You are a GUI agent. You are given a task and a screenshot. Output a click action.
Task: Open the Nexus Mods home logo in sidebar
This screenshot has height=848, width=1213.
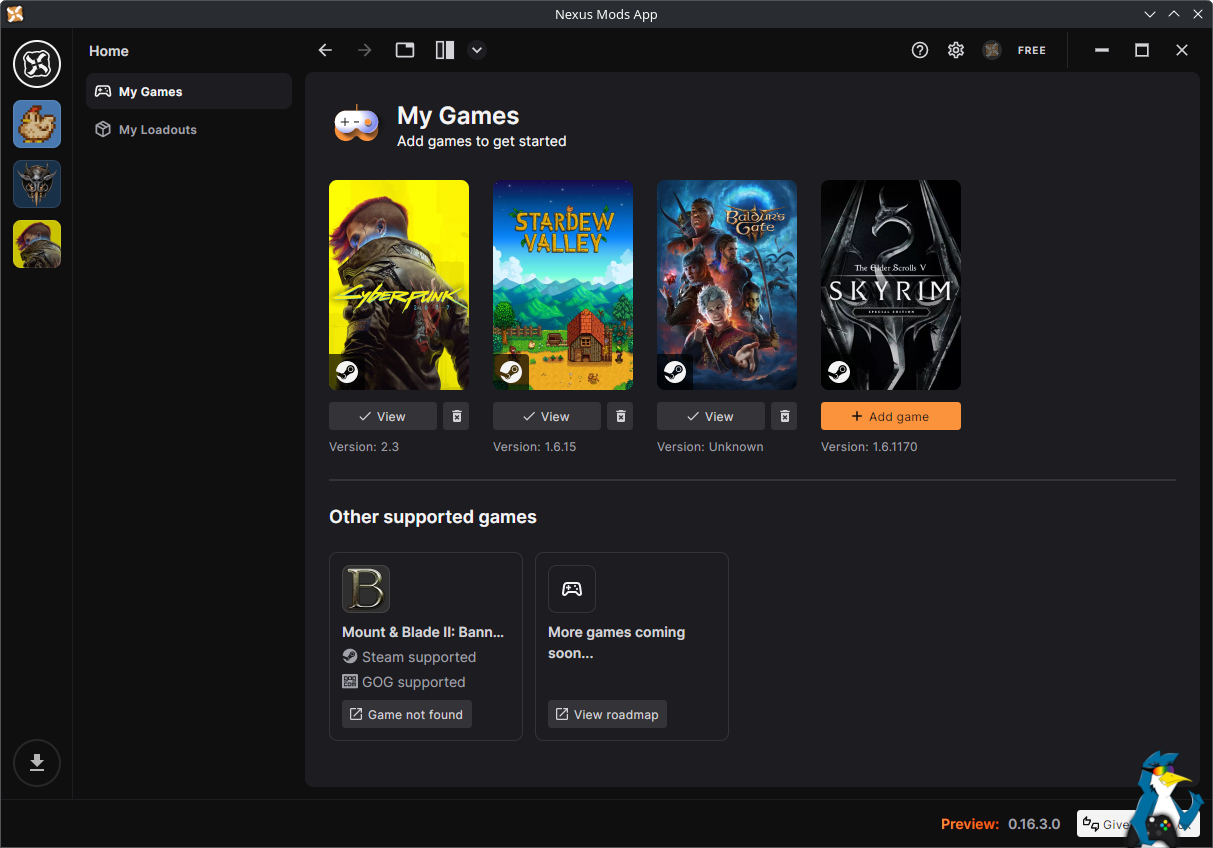tap(37, 65)
